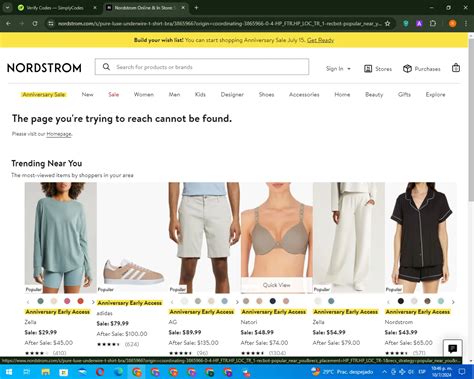The width and height of the screenshot is (474, 379).
Task: Open the Accessories menu
Action: [304, 94]
